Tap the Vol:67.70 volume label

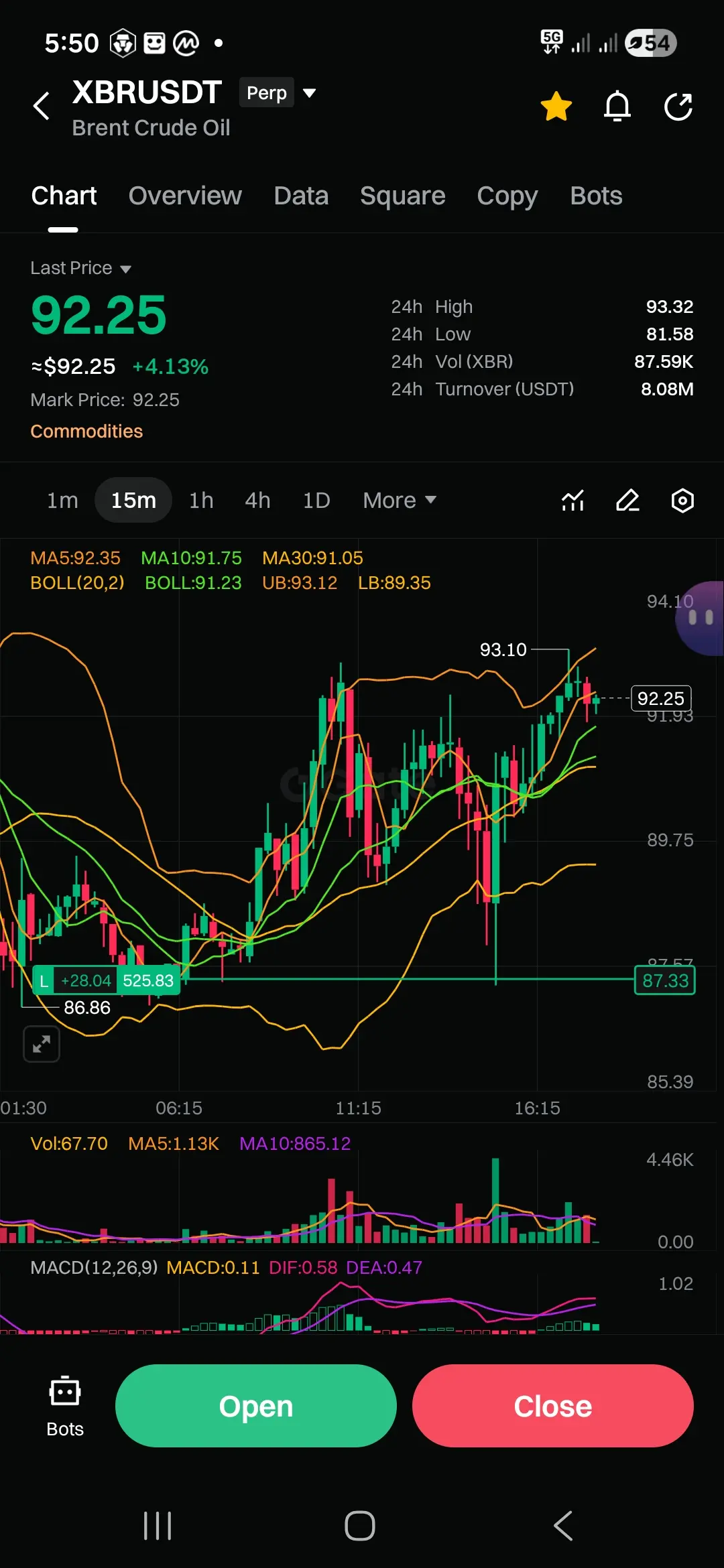click(x=69, y=1143)
